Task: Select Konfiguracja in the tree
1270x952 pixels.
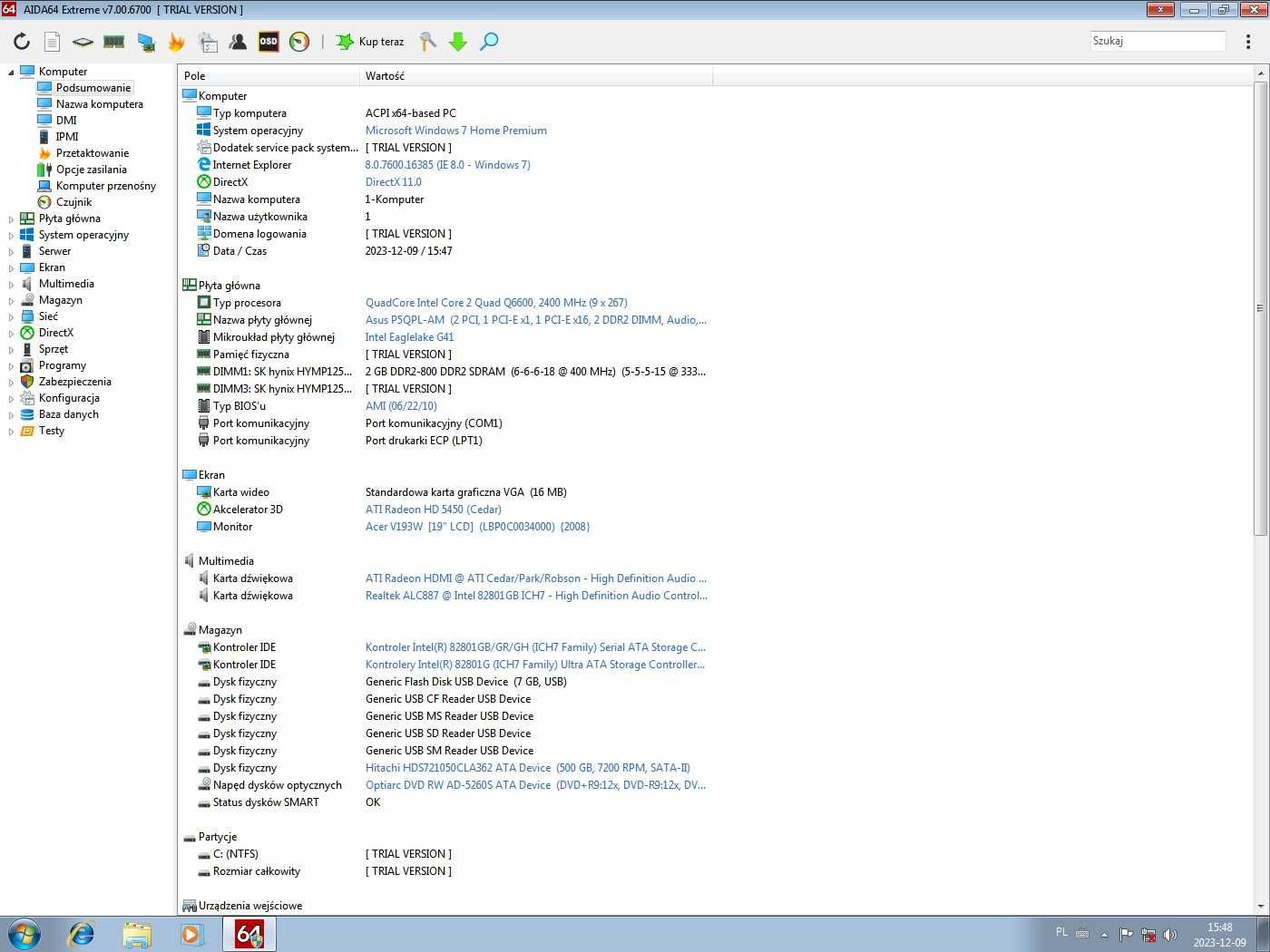Action: (x=69, y=398)
